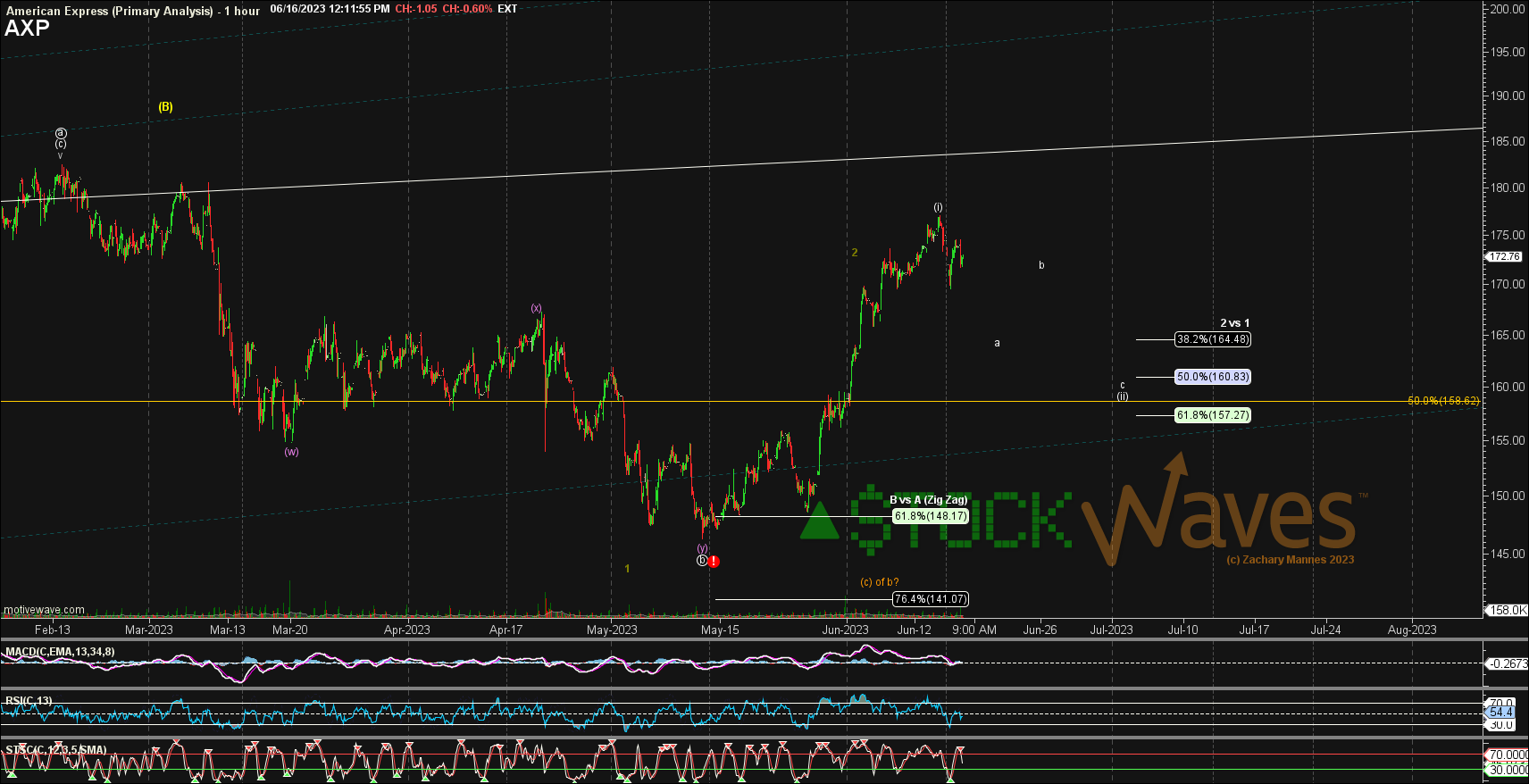Click the 61.8%(157.27) Fibonacci level
The image size is (1529, 784).
point(1213,415)
